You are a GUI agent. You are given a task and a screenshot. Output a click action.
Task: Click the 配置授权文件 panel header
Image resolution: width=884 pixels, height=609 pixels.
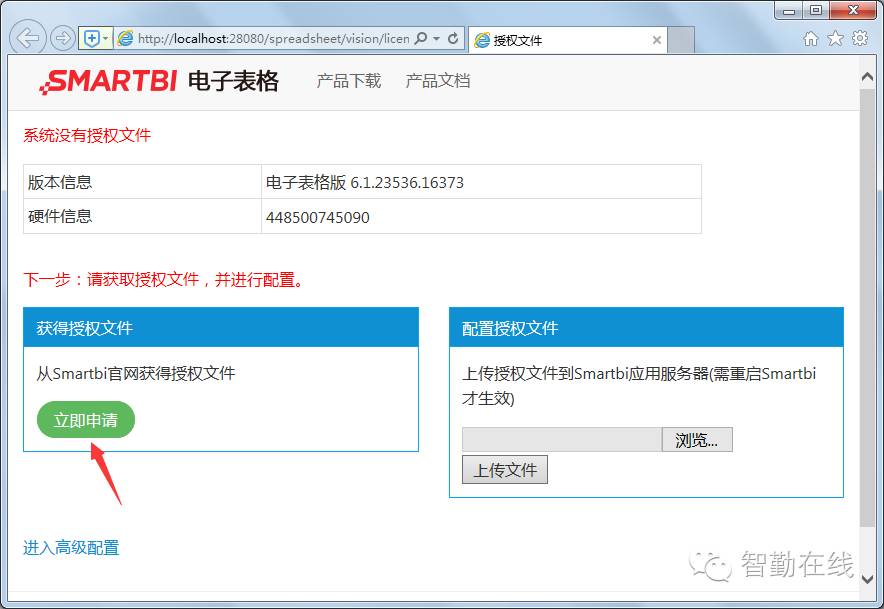click(646, 328)
